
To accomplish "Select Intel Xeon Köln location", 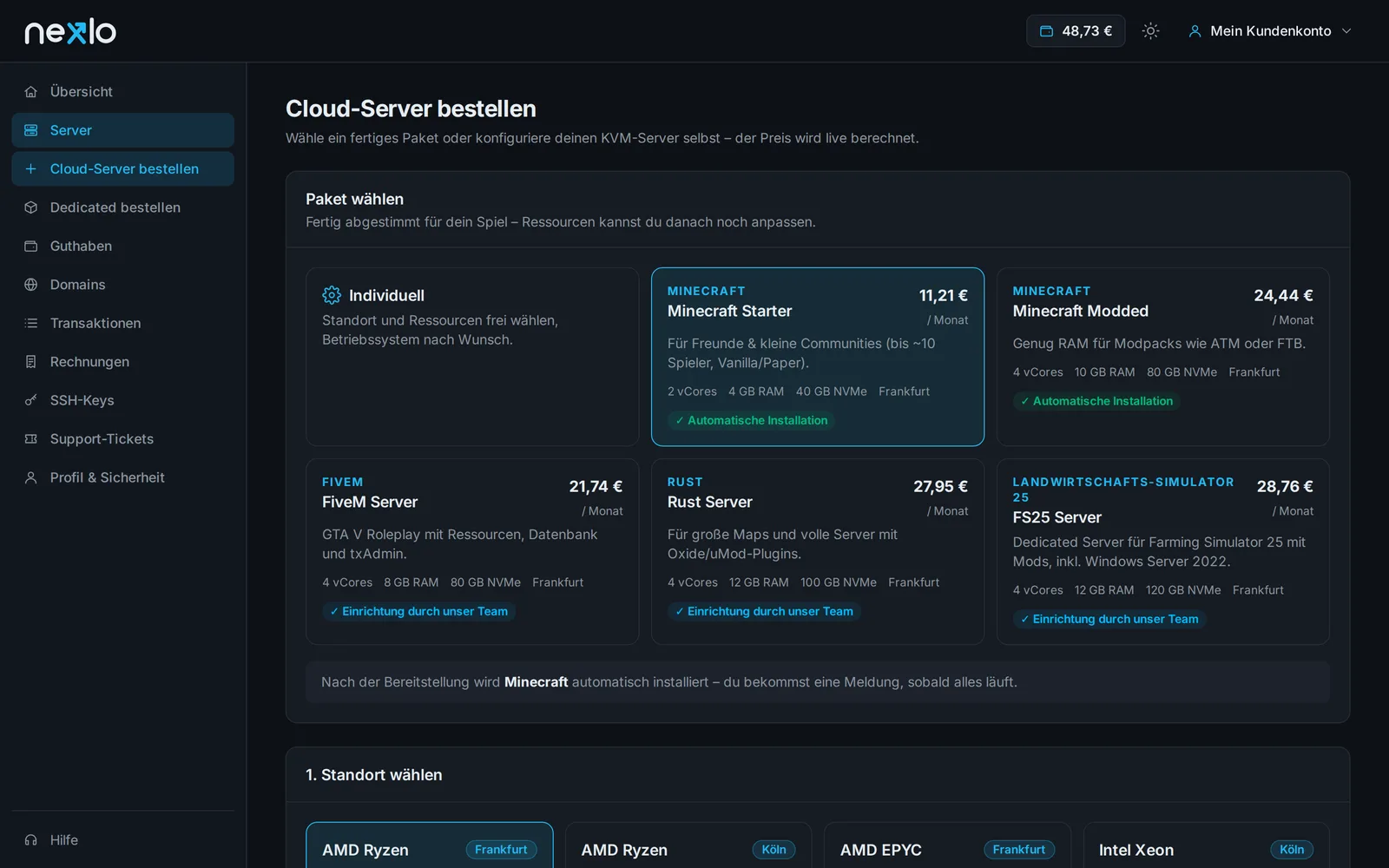I will pos(1207,845).
